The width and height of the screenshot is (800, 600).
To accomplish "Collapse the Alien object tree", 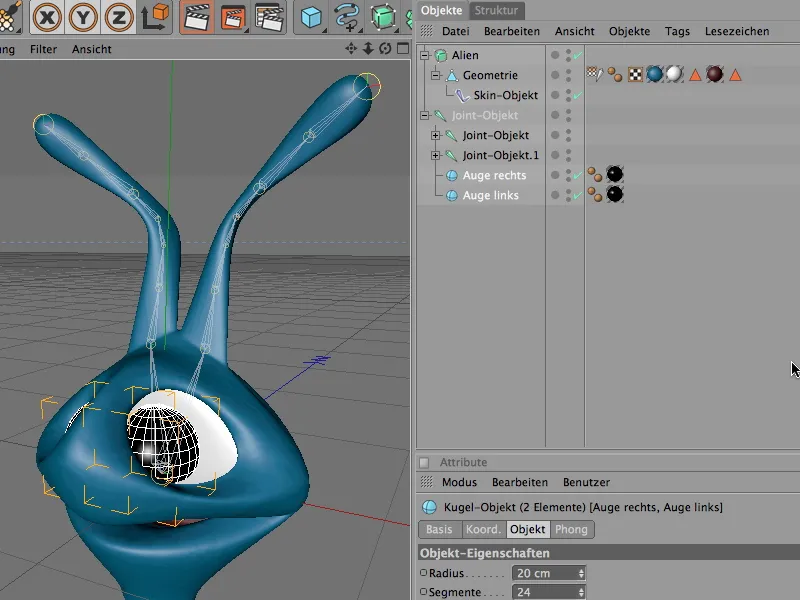I will point(424,55).
